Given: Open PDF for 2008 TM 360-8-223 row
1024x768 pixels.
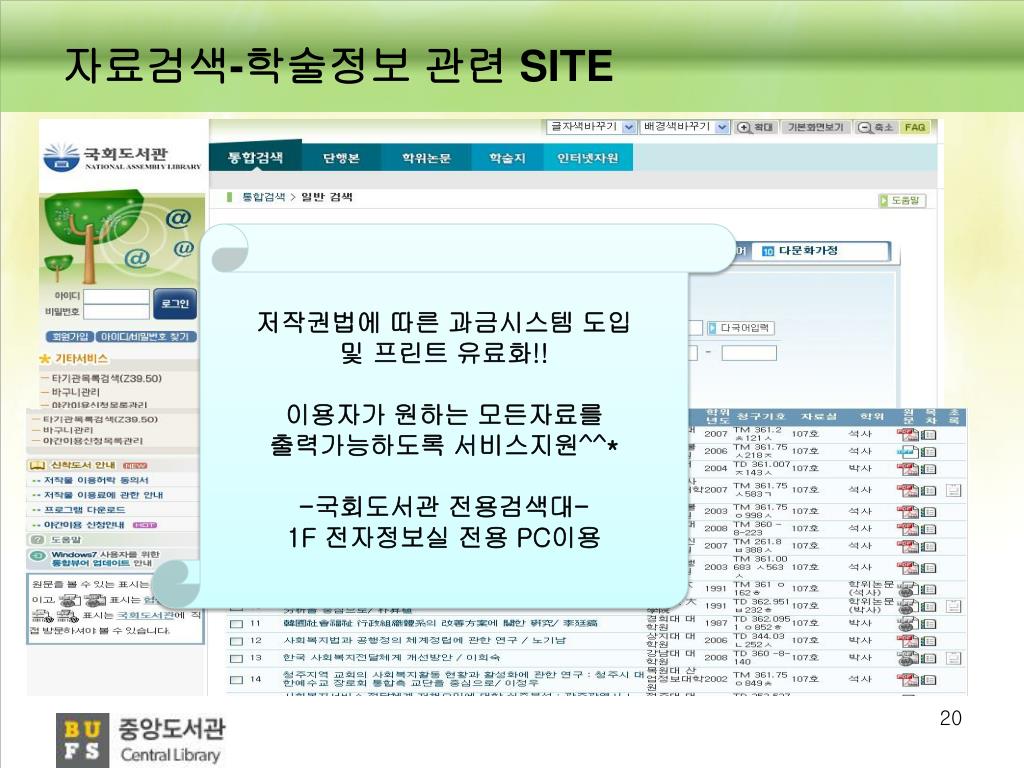Looking at the screenshot, I should click(907, 528).
